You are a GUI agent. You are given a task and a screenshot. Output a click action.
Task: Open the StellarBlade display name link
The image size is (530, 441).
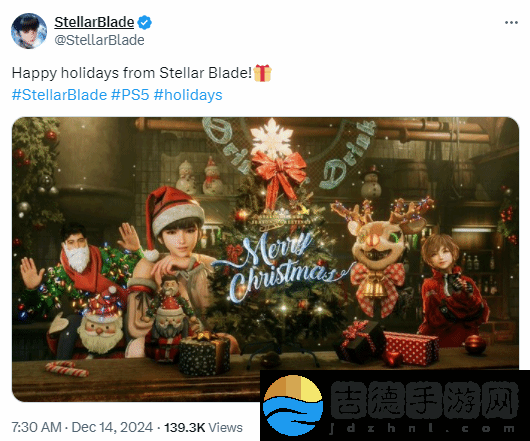(94, 22)
